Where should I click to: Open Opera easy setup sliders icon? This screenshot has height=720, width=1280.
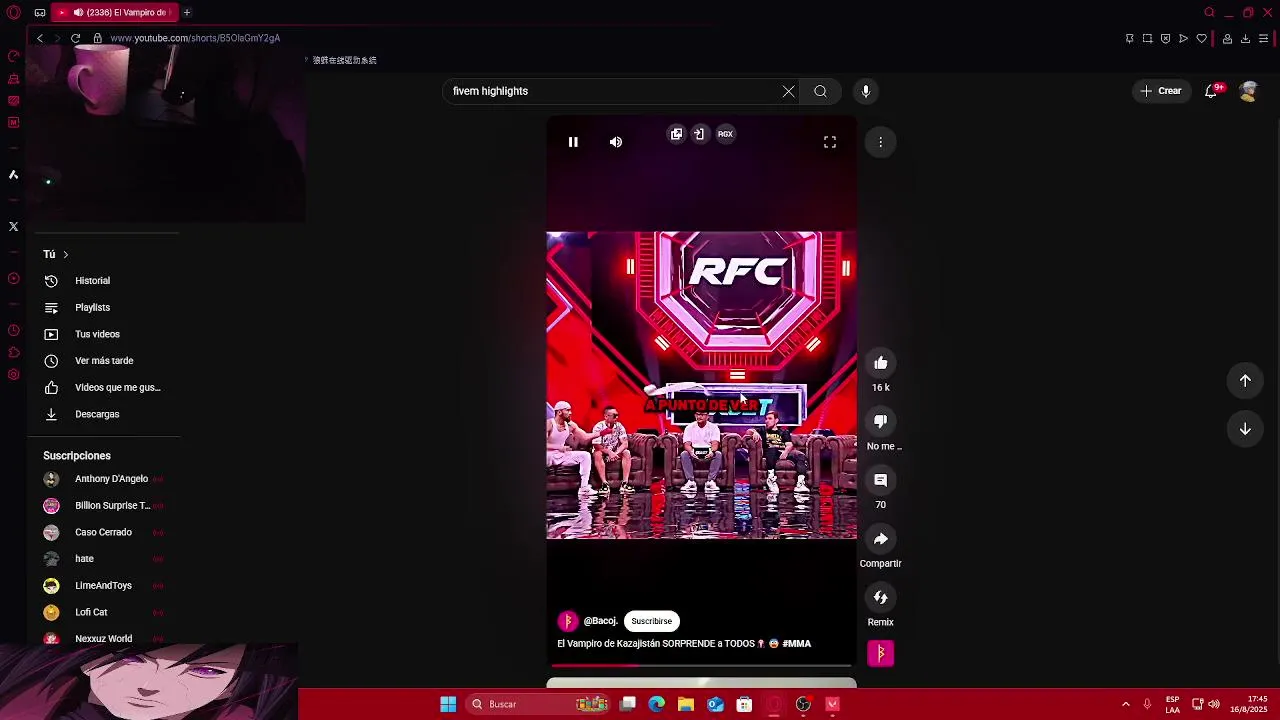click(x=1264, y=39)
